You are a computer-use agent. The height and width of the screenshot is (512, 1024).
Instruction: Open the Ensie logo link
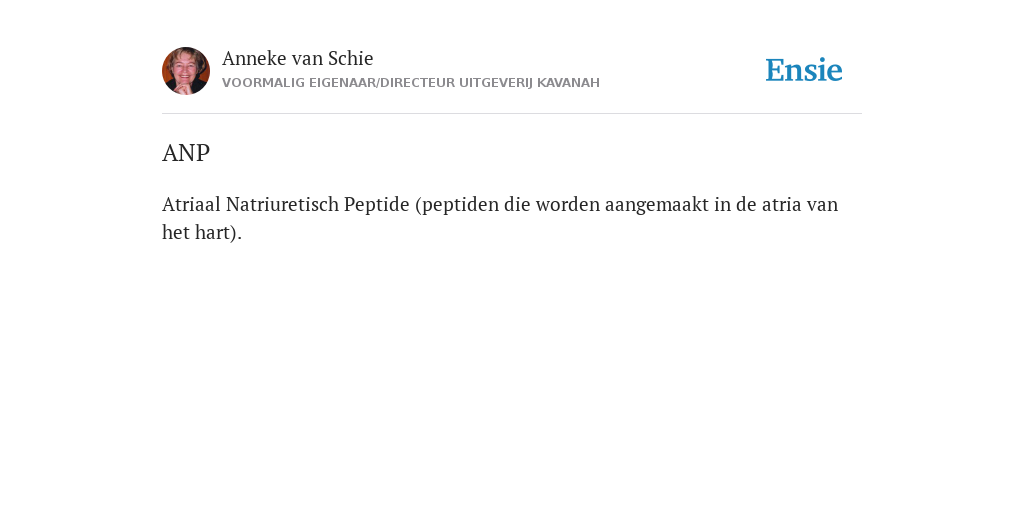[x=804, y=70]
